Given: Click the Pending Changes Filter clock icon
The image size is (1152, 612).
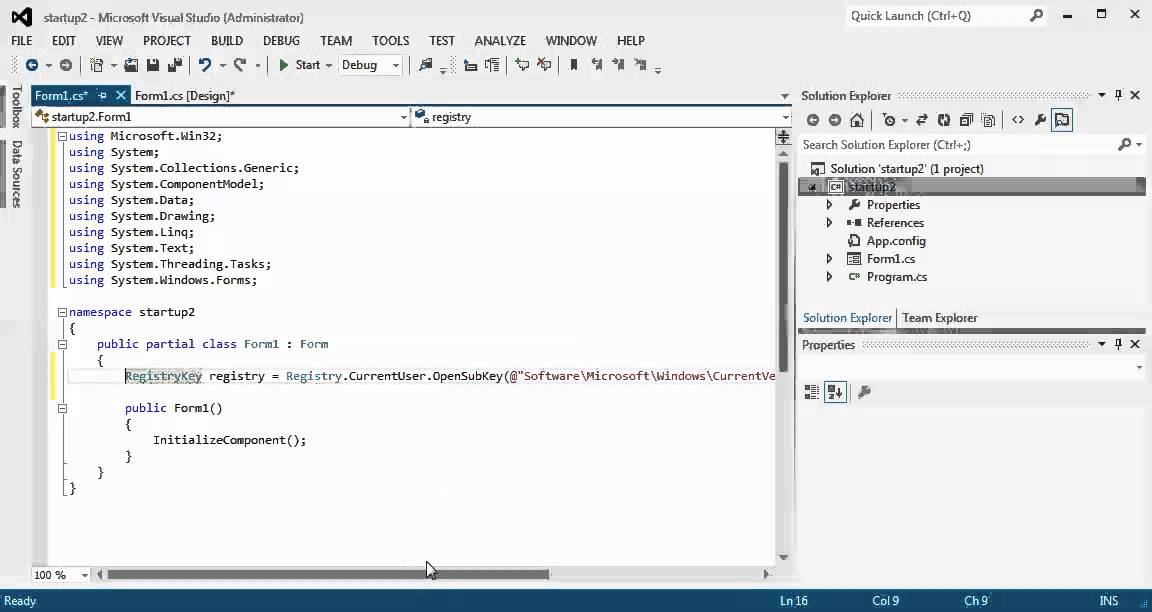Looking at the screenshot, I should [x=889, y=120].
